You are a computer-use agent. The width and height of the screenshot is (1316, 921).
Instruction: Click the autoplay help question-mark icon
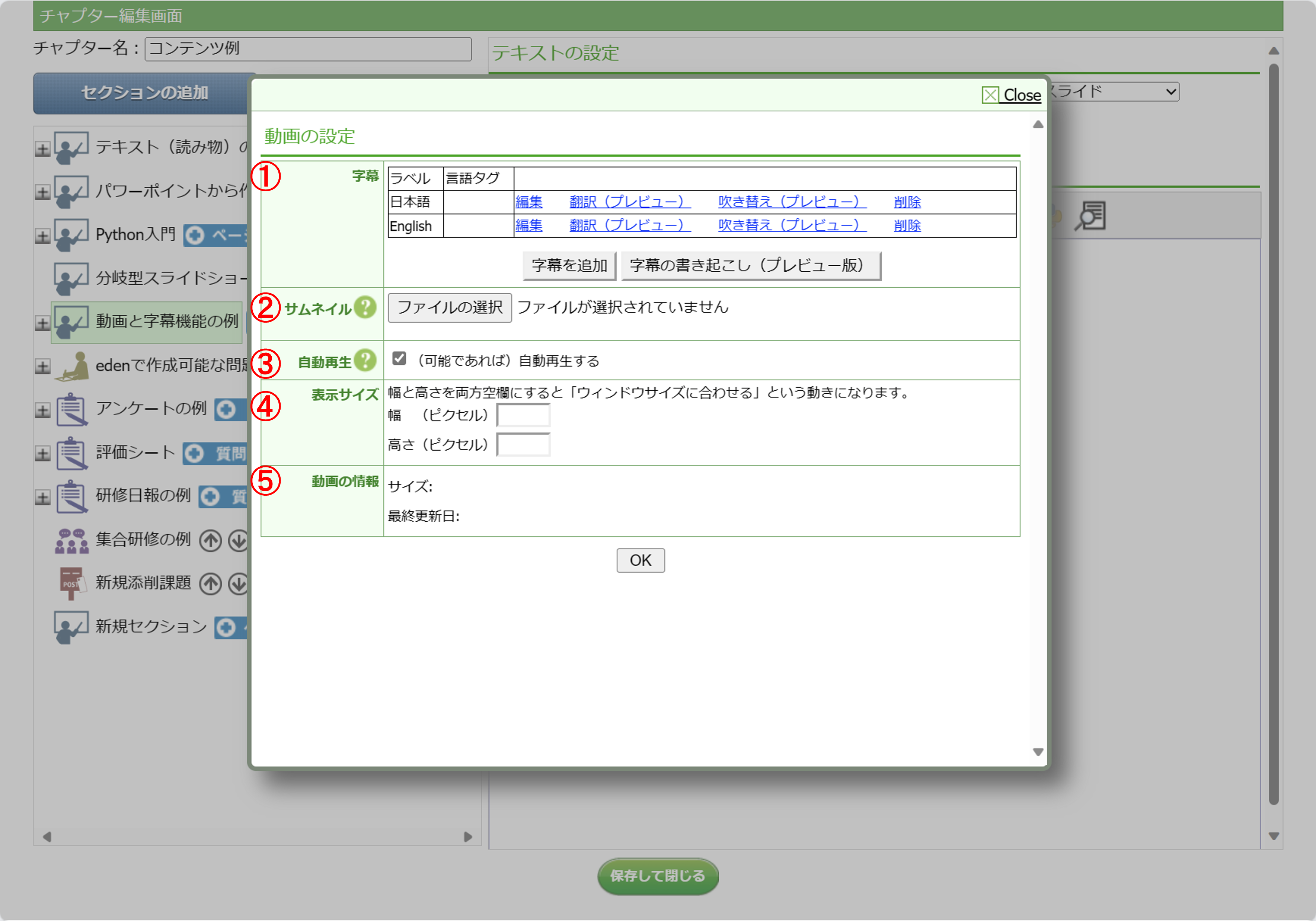[x=365, y=361]
